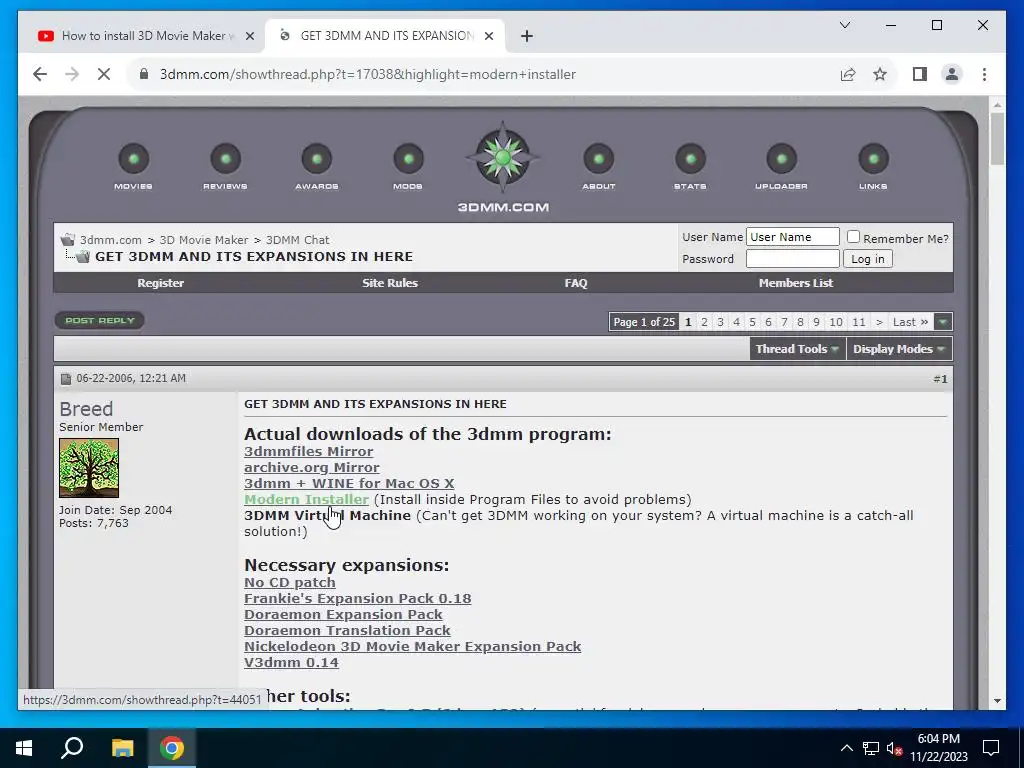Screen dimensions: 1024x768
Task: Open notification center
Action: pyautogui.click(x=991, y=748)
